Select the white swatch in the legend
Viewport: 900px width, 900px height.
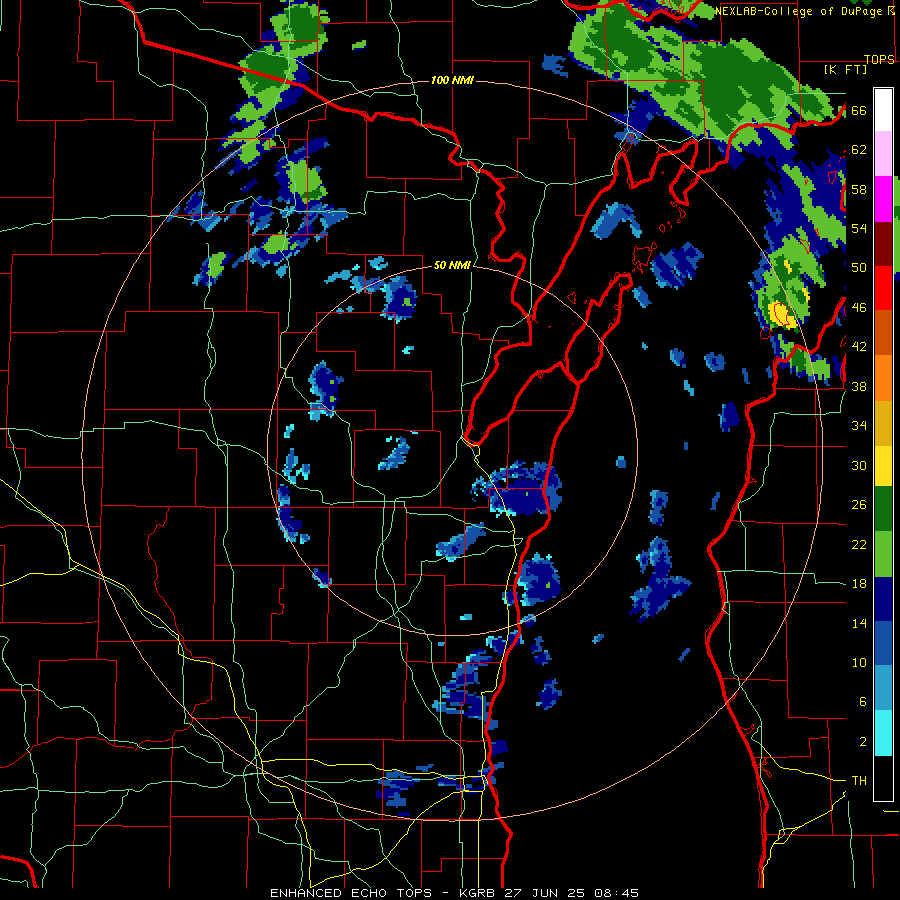click(x=883, y=110)
